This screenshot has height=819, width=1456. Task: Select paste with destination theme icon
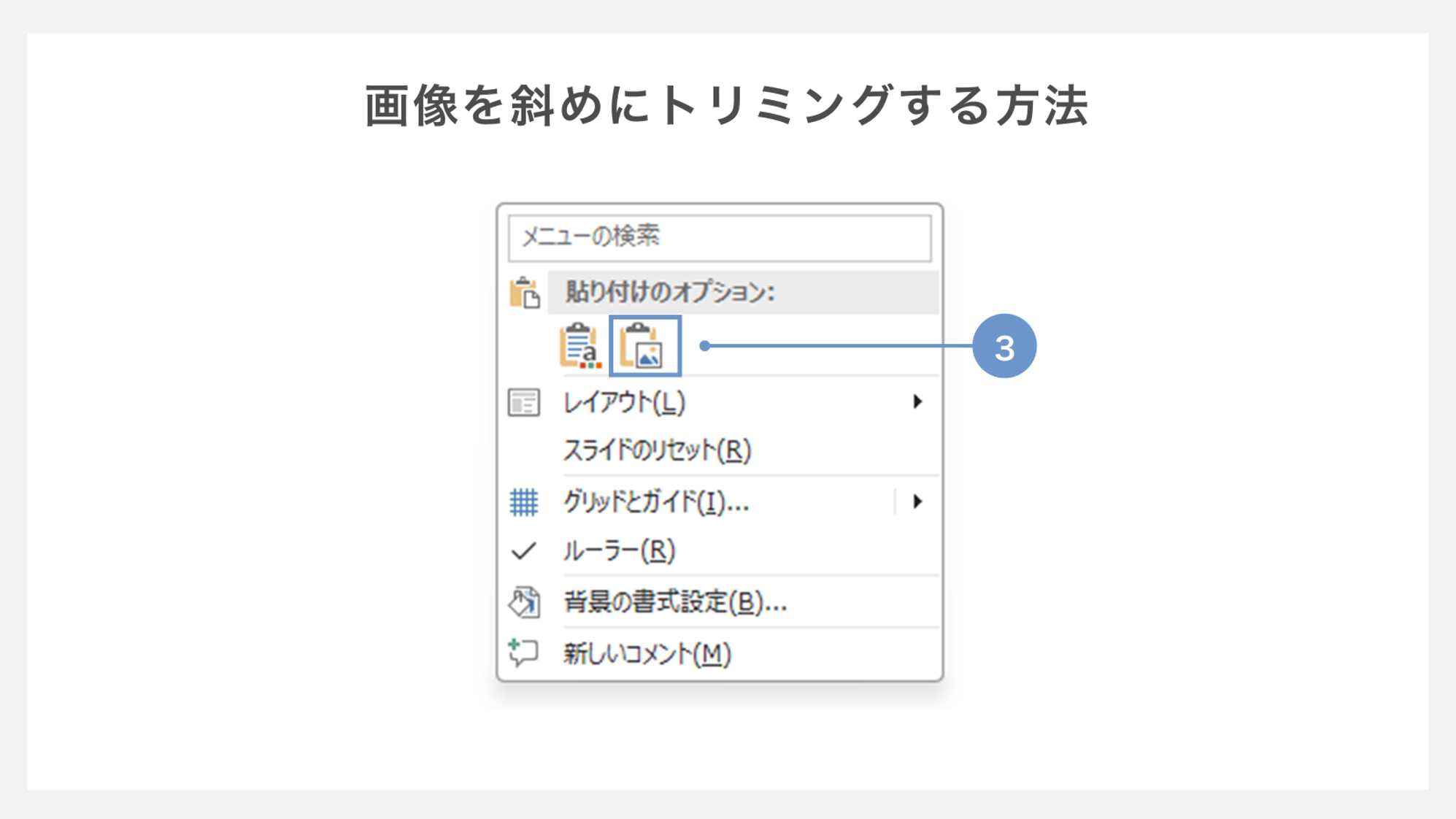pos(580,346)
